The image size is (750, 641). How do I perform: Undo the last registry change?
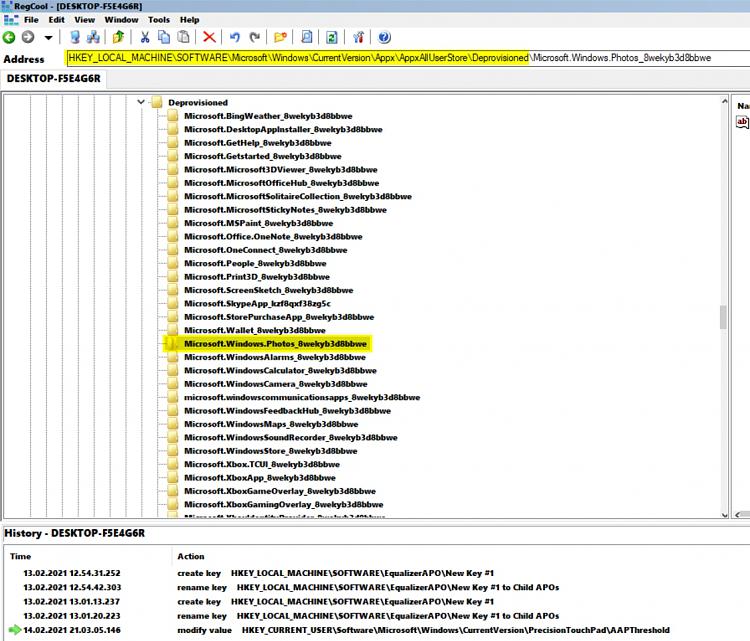pyautogui.click(x=235, y=37)
